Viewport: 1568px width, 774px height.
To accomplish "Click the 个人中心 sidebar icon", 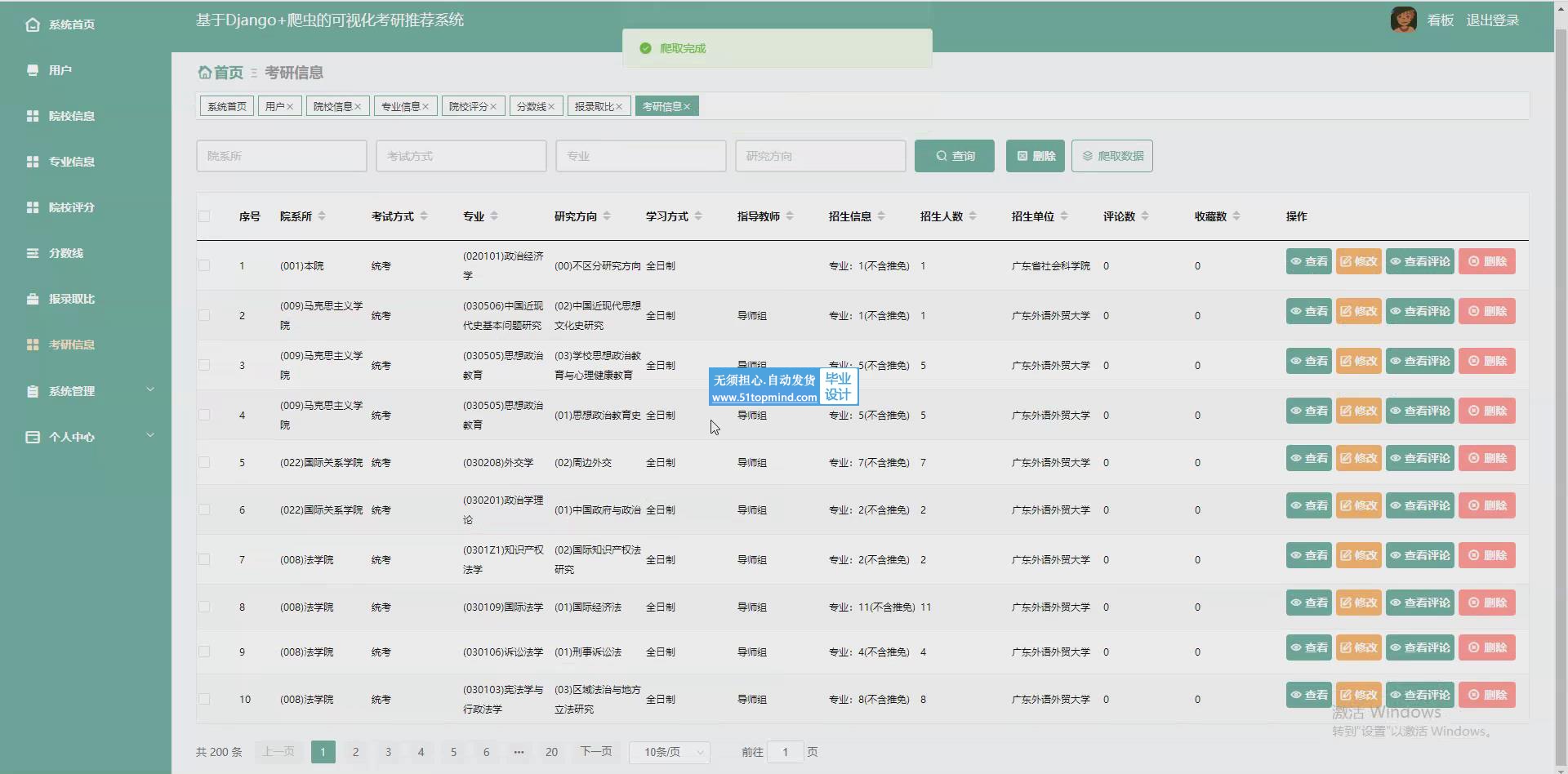I will pos(33,437).
